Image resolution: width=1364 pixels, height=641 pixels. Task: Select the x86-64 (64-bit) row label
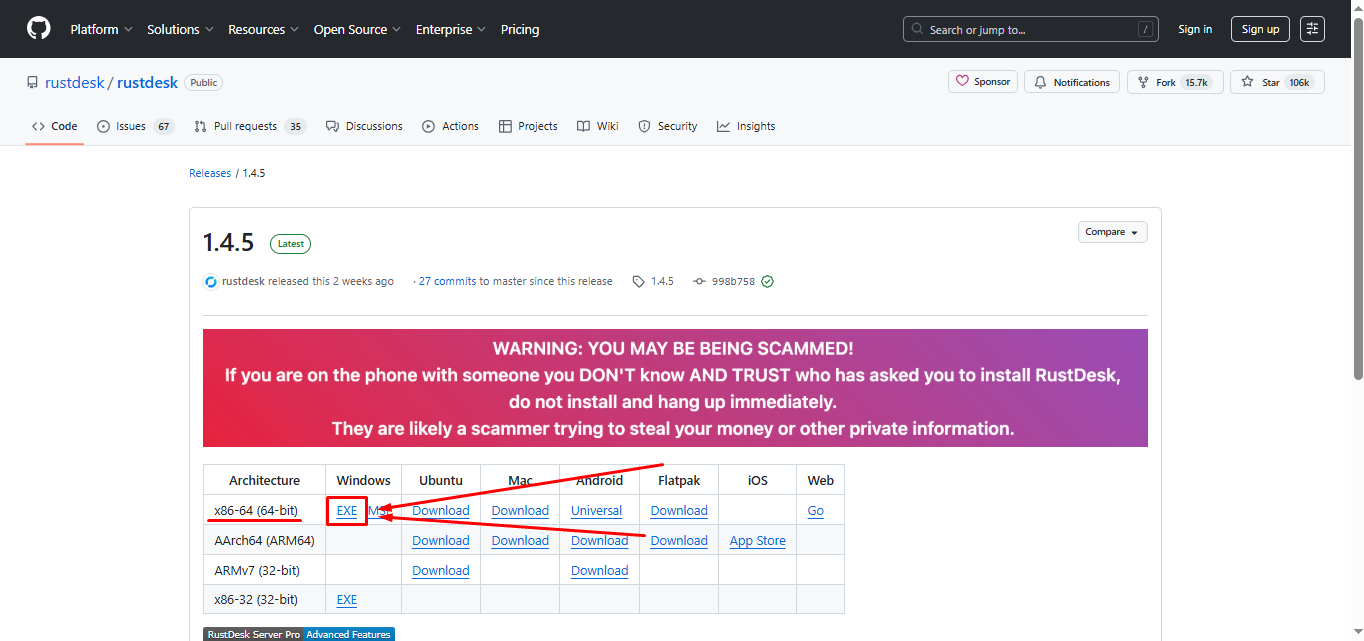[x=256, y=511]
